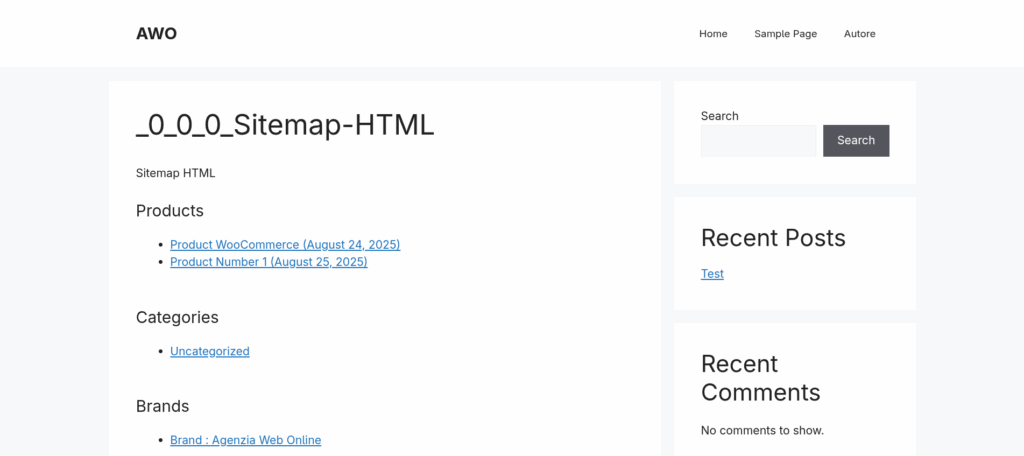Click the Brands section heading

point(163,406)
